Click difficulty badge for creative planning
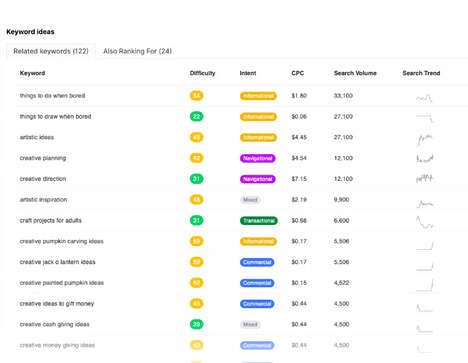Image resolution: width=468 pixels, height=363 pixels. tap(197, 158)
